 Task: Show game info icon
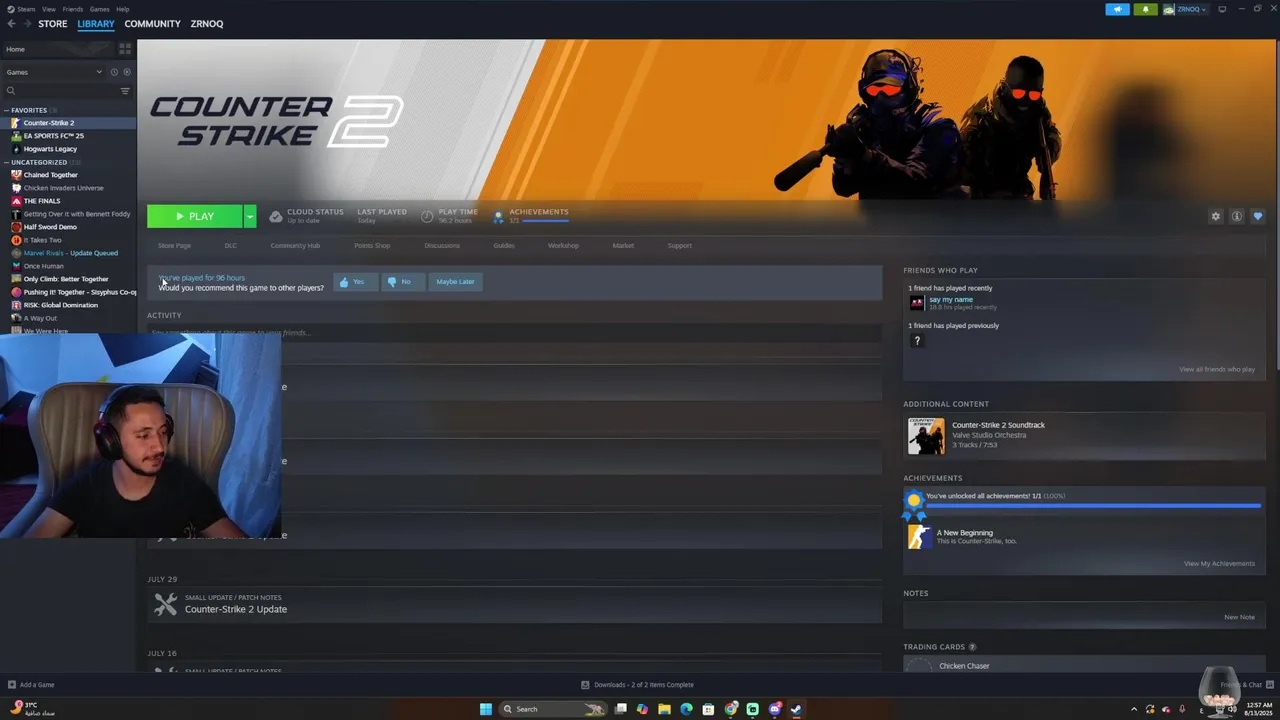click(x=1237, y=216)
